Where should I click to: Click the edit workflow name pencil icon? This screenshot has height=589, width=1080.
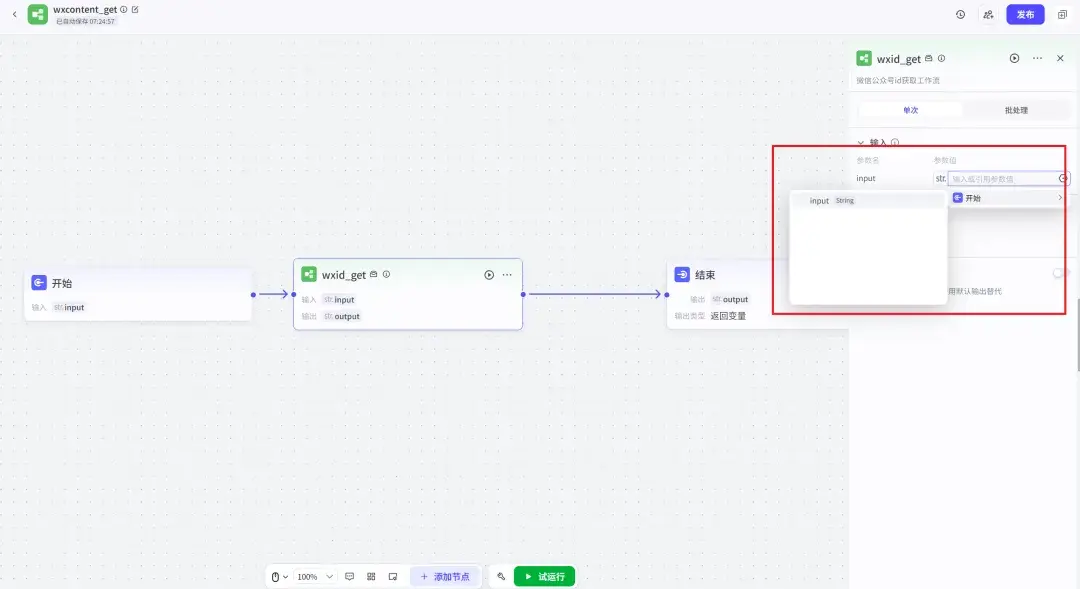click(135, 10)
